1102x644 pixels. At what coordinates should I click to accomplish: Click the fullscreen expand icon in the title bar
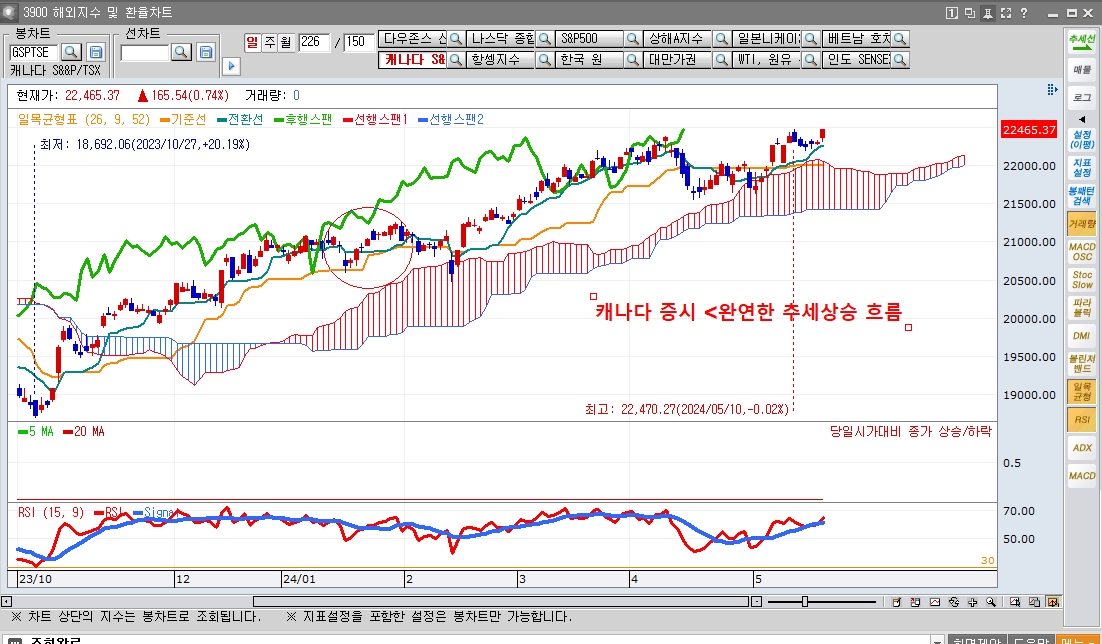(x=1006, y=13)
